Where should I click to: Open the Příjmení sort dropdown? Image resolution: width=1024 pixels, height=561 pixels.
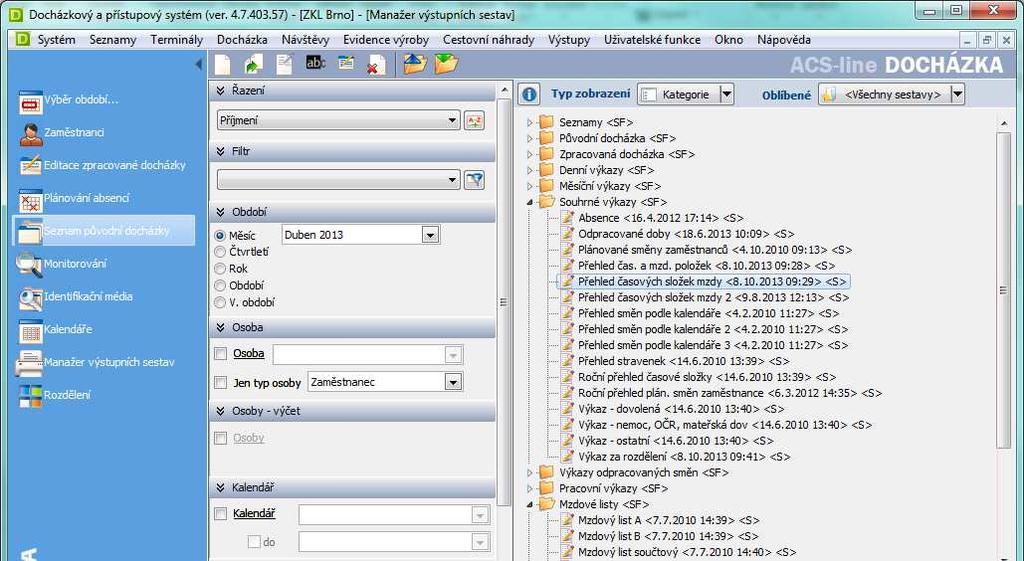pos(453,121)
